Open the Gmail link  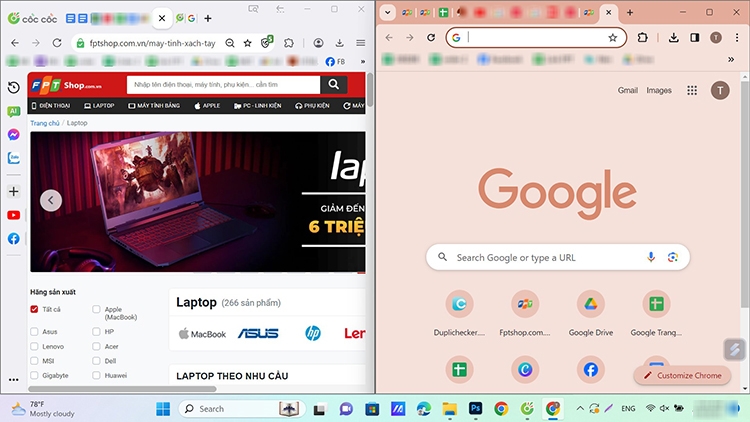pyautogui.click(x=628, y=90)
